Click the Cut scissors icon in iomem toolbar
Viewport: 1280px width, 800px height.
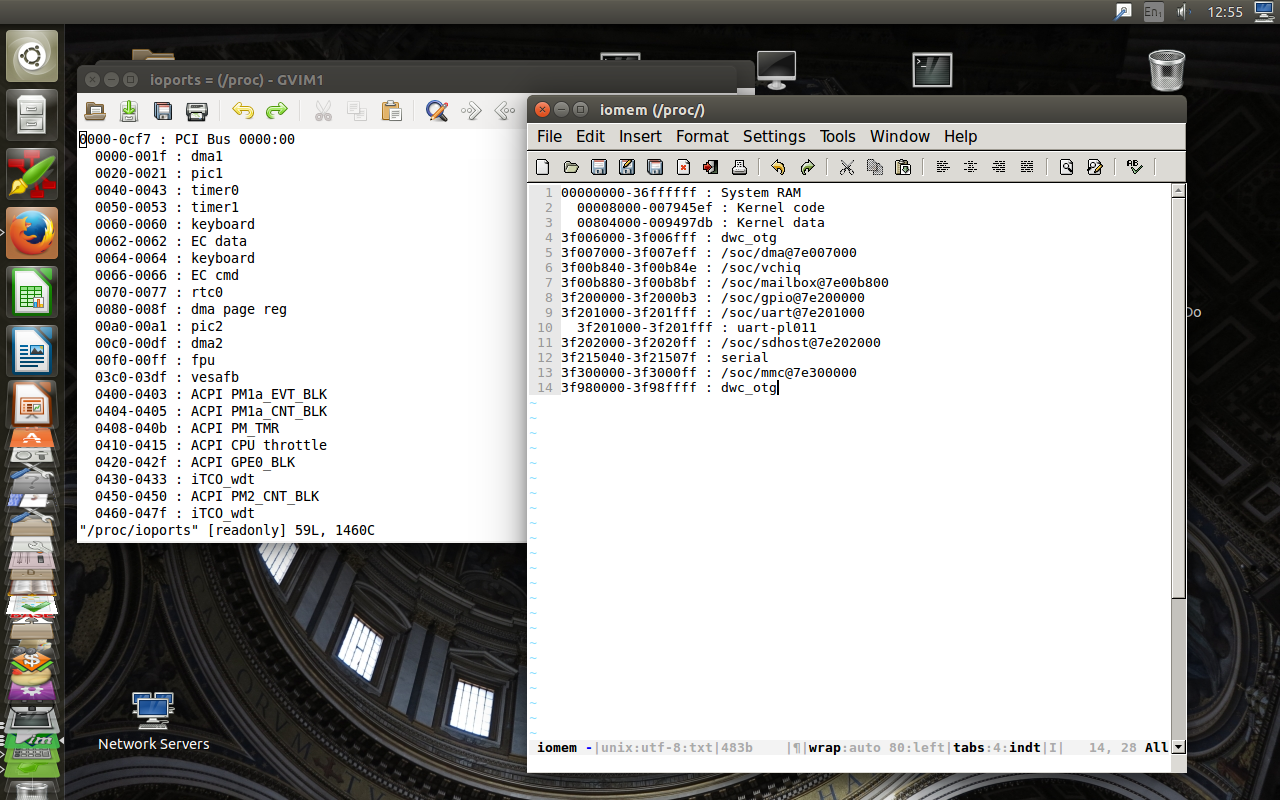(847, 167)
